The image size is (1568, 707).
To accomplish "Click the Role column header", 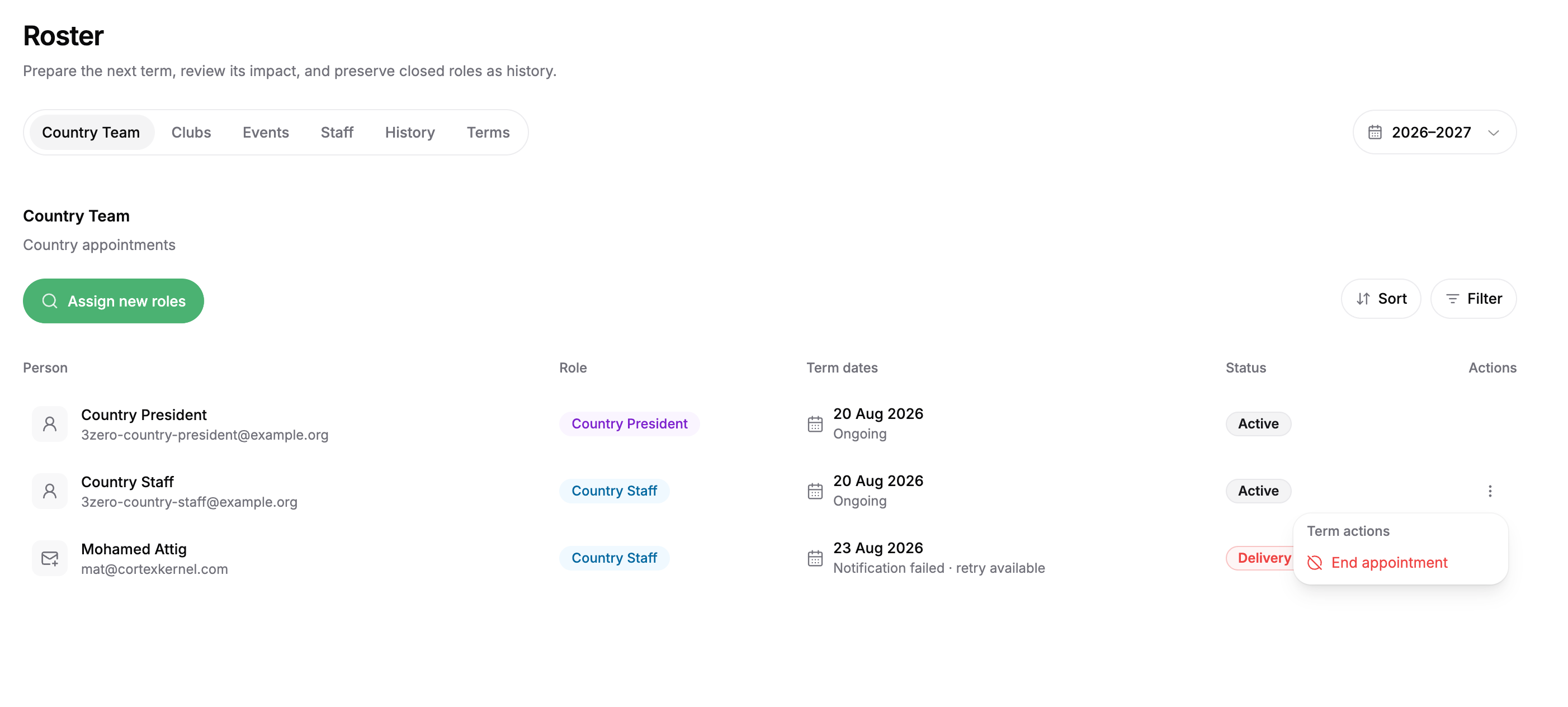I will click(573, 368).
